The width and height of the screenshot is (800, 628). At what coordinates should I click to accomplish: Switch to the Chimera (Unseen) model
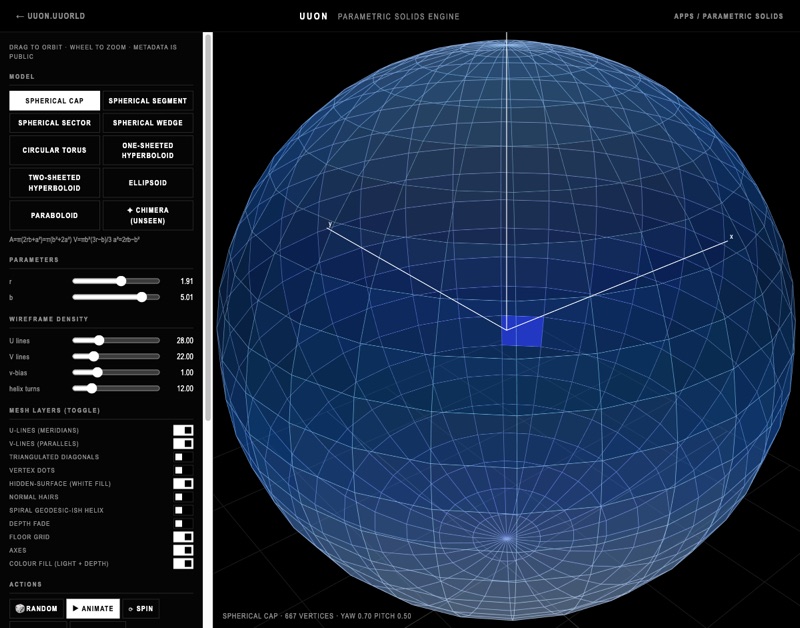(148, 215)
